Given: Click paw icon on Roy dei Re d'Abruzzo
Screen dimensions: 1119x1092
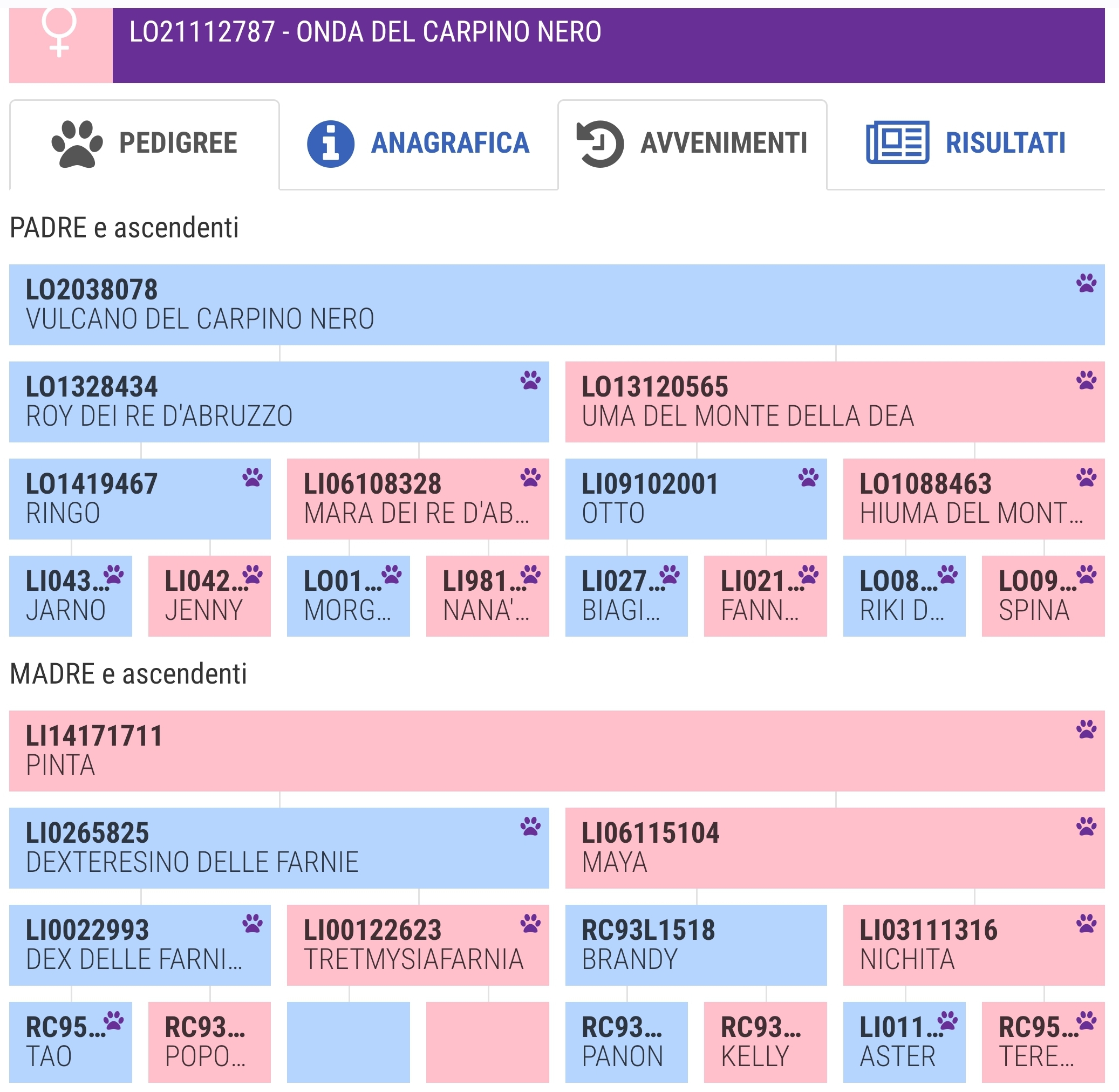Looking at the screenshot, I should pos(530,380).
